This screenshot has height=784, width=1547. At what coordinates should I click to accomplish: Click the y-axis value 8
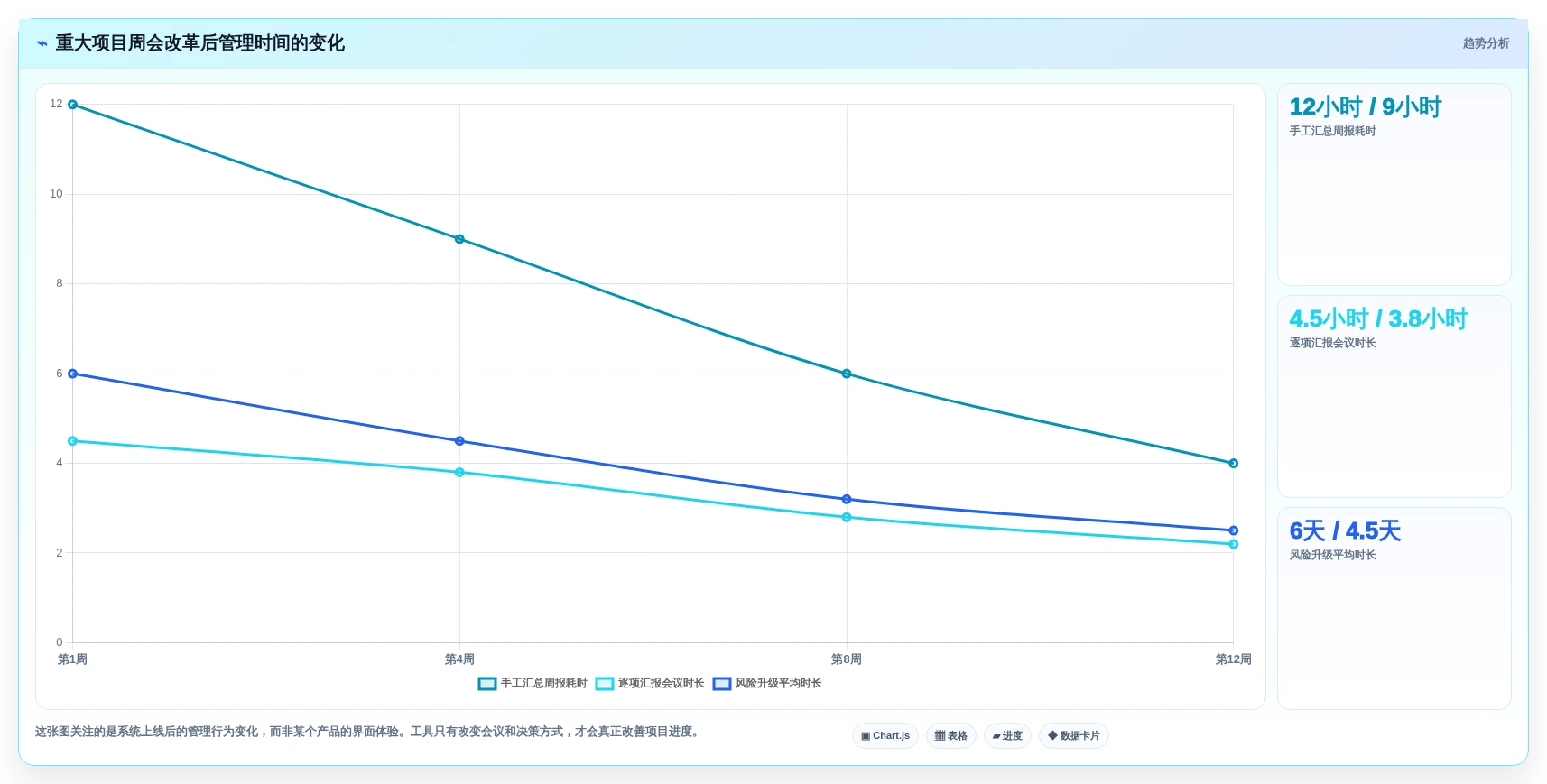click(x=60, y=283)
